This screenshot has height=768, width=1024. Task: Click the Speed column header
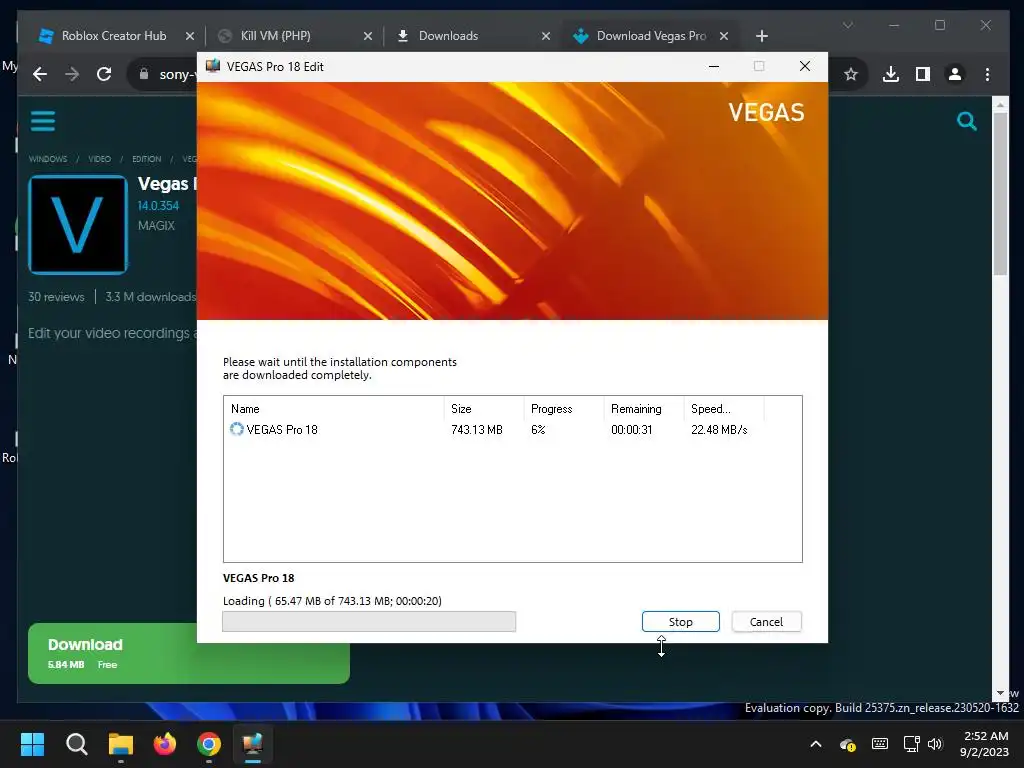coord(711,409)
